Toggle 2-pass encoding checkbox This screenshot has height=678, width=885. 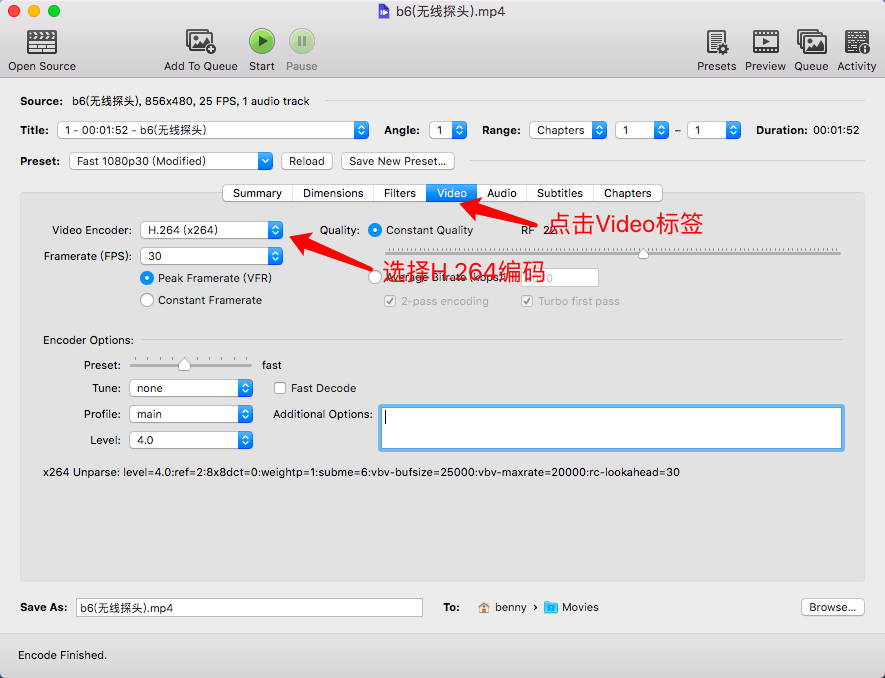[x=390, y=301]
